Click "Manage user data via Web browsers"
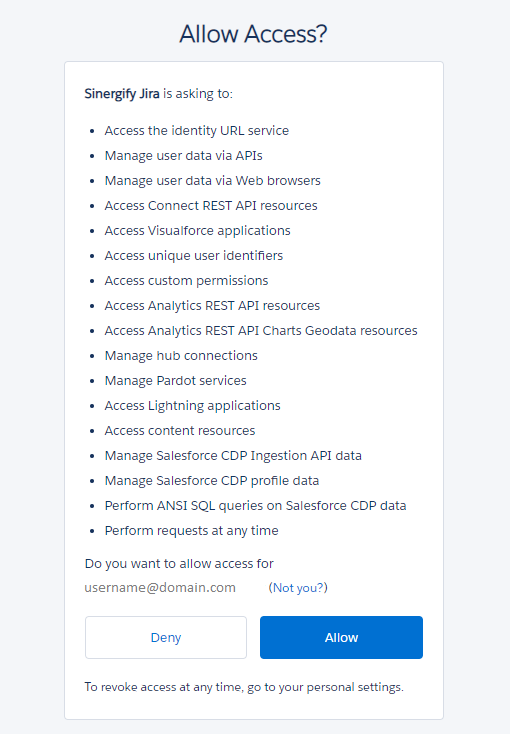Viewport: 510px width, 734px height. pyautogui.click(x=213, y=181)
